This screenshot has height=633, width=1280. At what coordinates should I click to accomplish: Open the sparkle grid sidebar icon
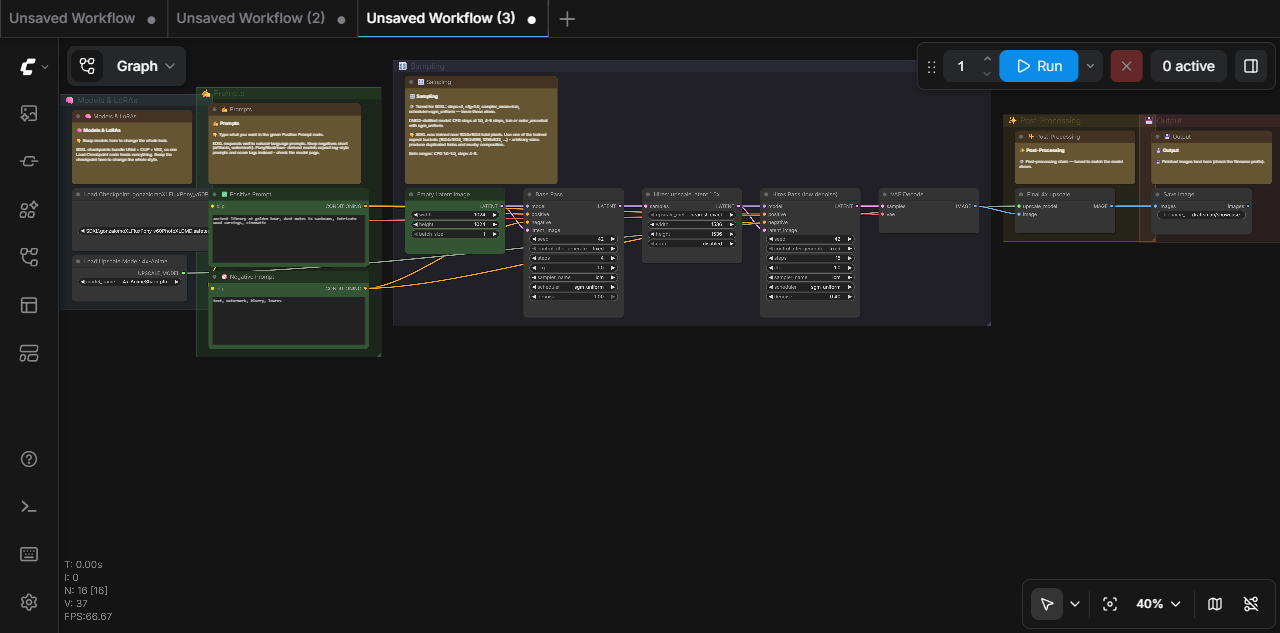[x=29, y=209]
